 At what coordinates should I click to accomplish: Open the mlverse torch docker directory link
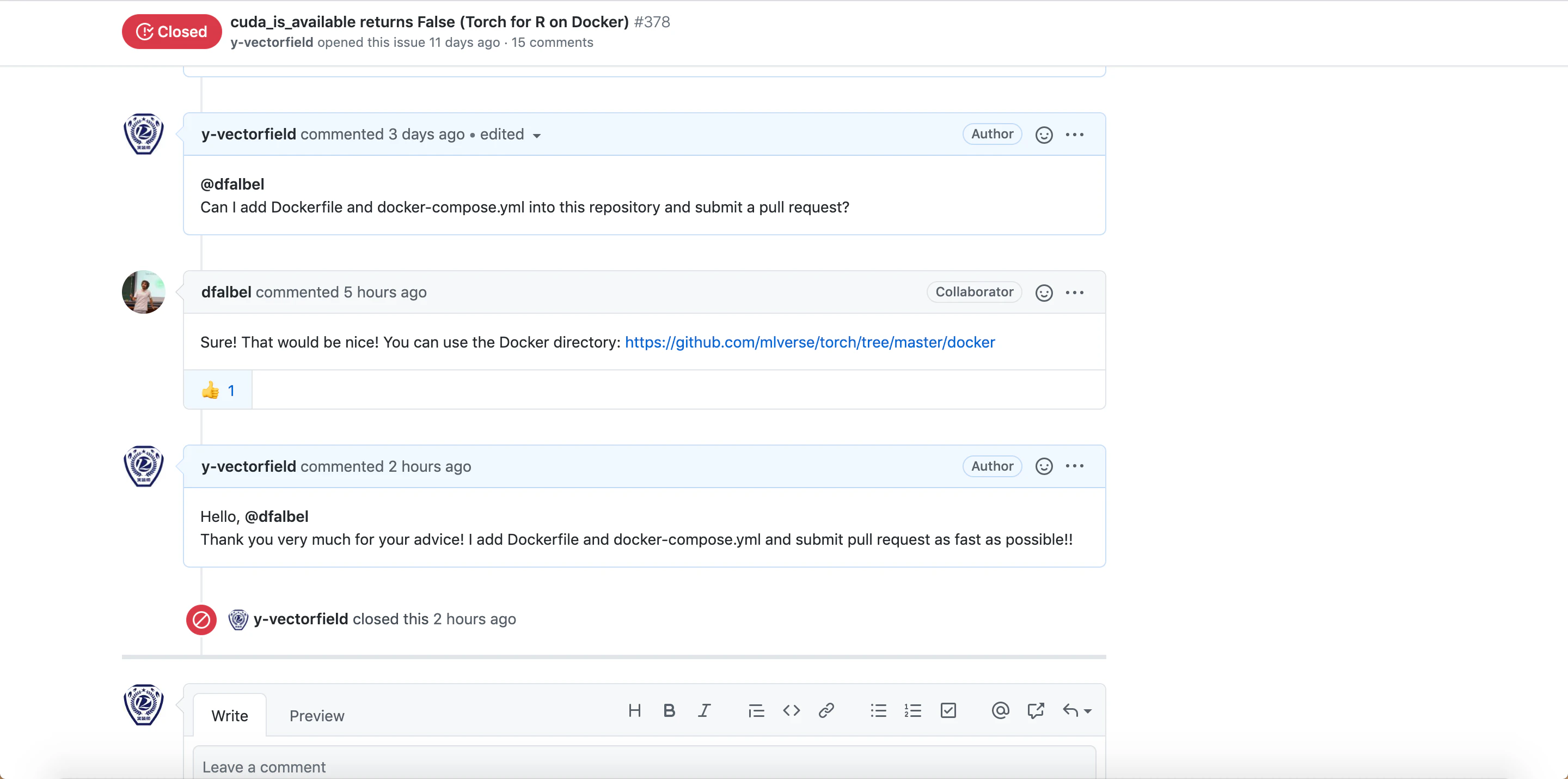point(810,342)
